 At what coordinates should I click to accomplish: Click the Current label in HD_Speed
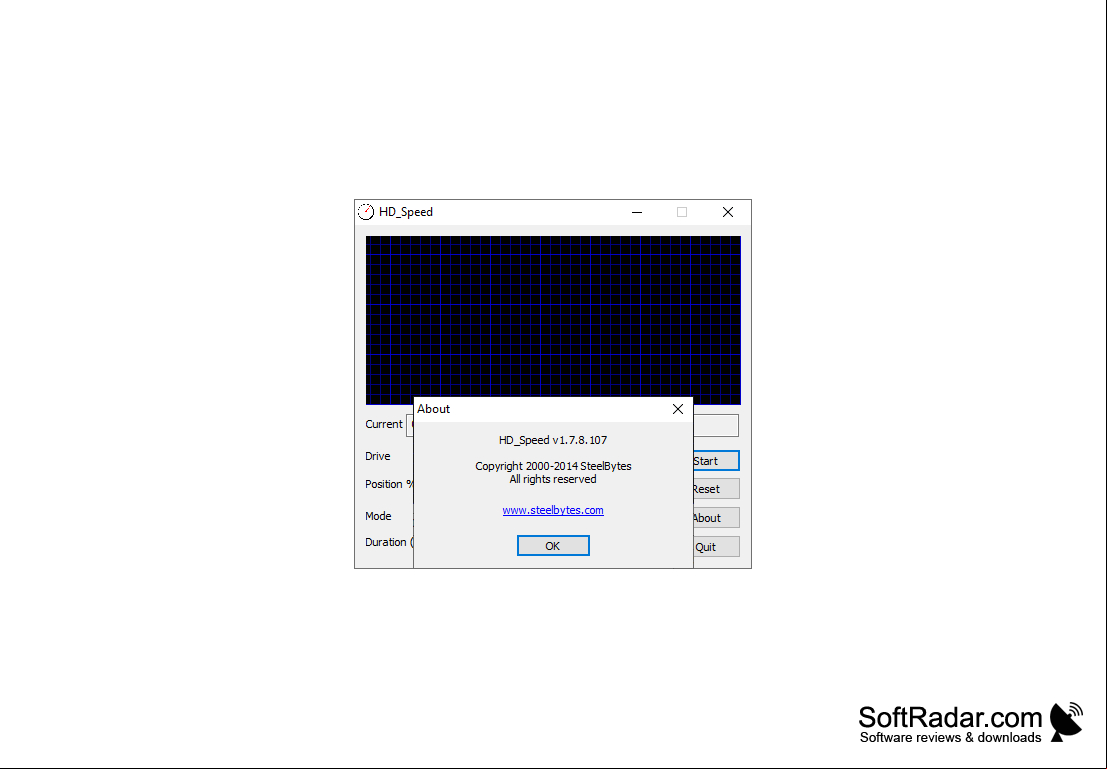pyautogui.click(x=383, y=424)
